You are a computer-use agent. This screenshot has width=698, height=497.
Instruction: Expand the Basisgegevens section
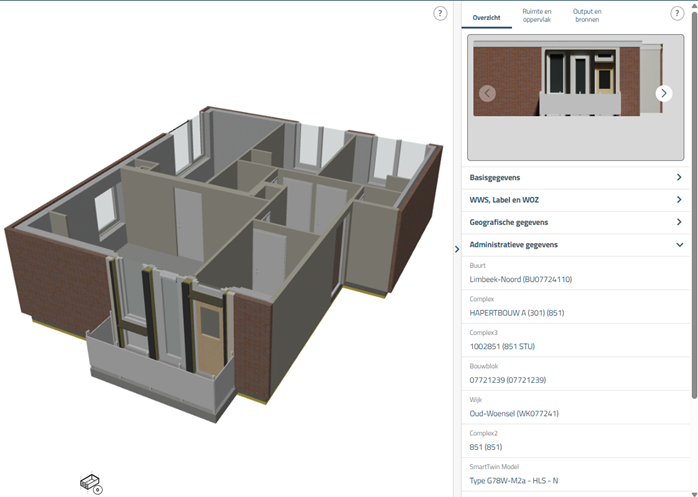tap(575, 178)
